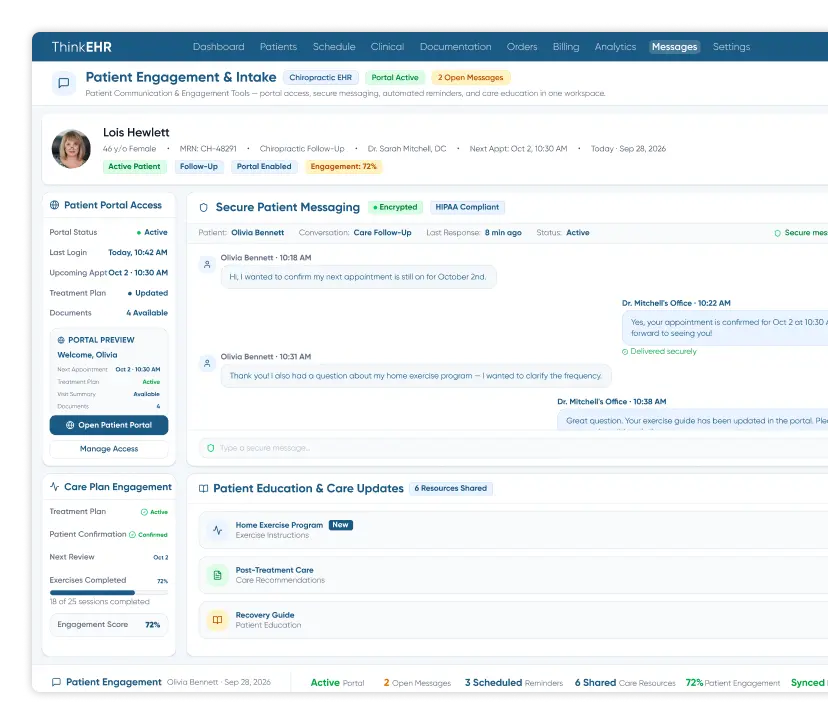Click the Patient Confirmation Confirmed check icon
This screenshot has height=724, width=828.
tap(133, 534)
